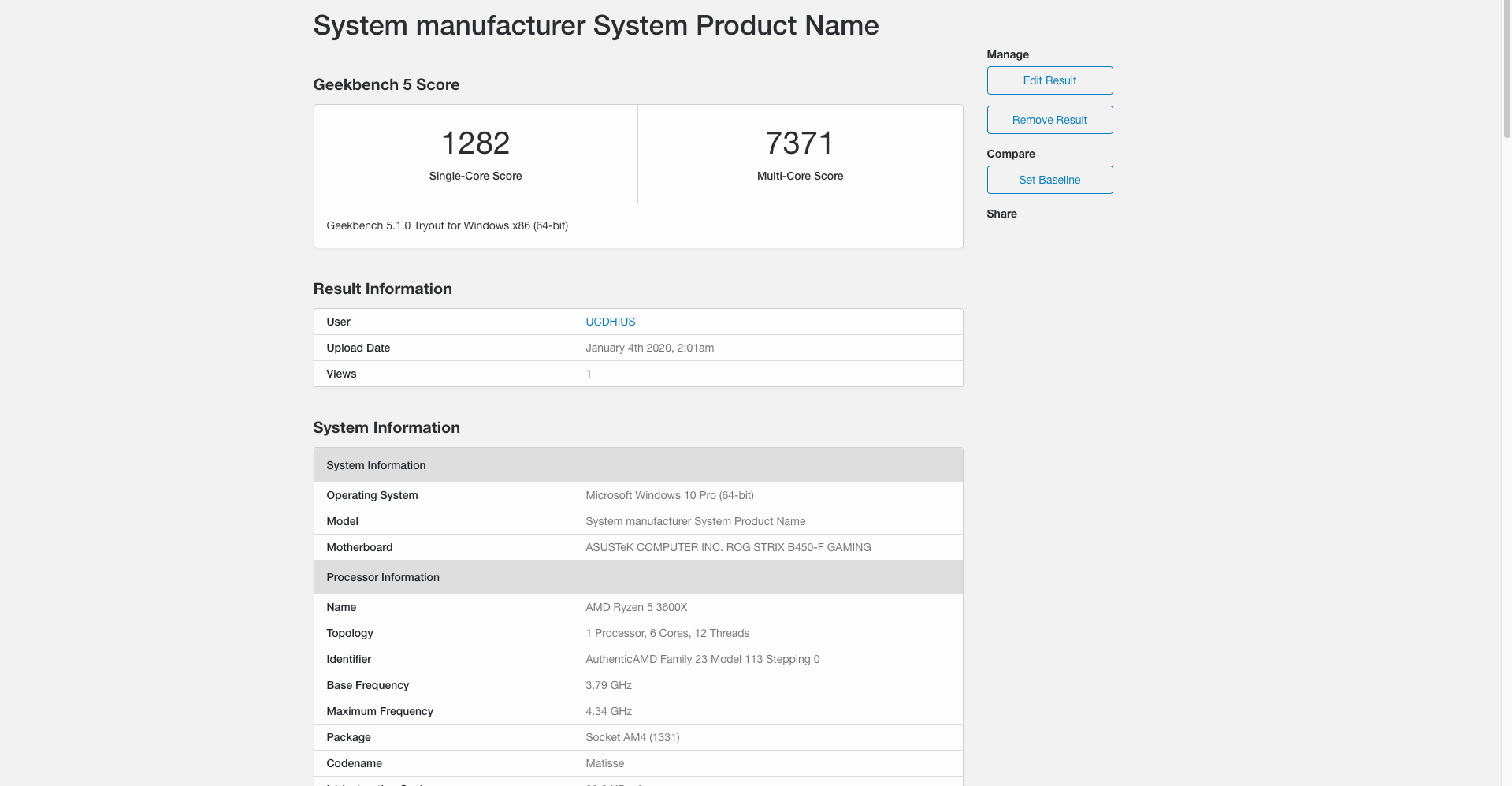Click the Views count value
The height and width of the screenshot is (786, 1512).
coord(589,374)
